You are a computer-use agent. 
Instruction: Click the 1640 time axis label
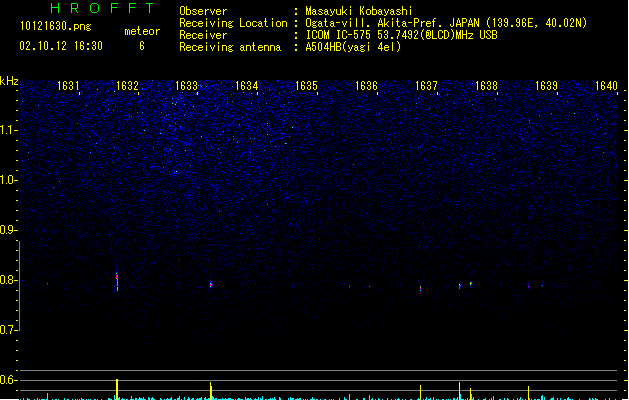click(606, 86)
